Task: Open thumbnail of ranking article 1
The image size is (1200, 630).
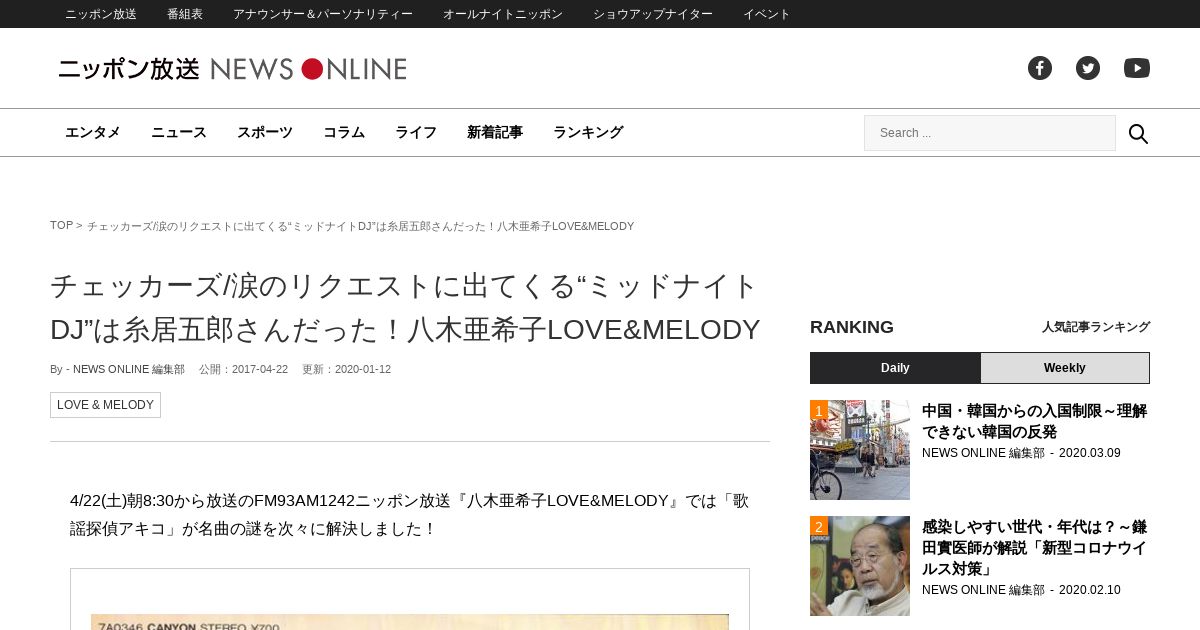Action: tap(860, 450)
